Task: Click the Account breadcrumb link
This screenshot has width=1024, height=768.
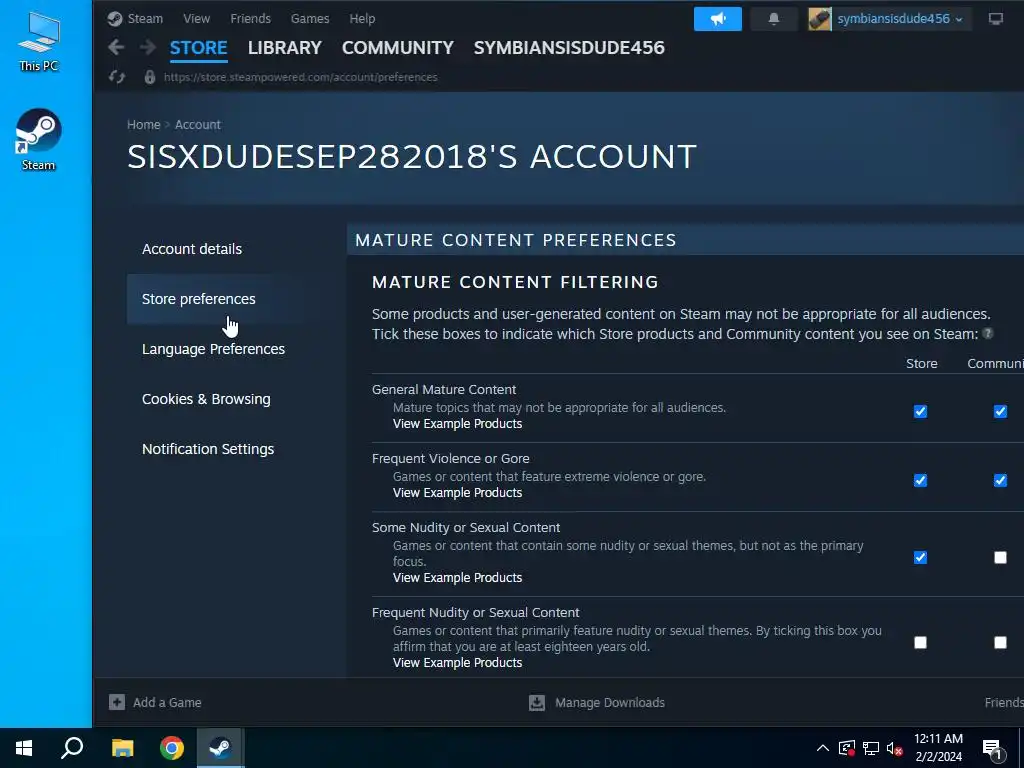Action: click(x=198, y=125)
